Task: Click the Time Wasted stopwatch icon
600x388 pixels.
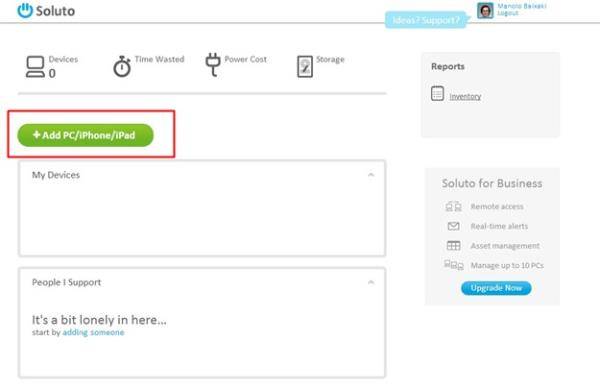Action: (122, 67)
